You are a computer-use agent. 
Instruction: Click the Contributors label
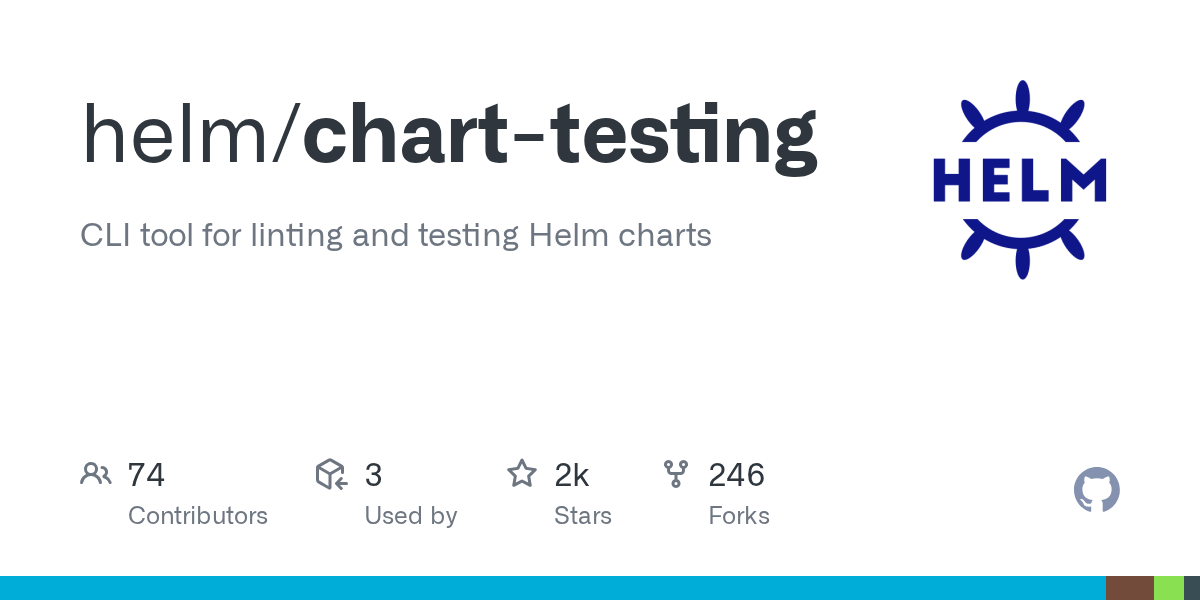coord(198,516)
